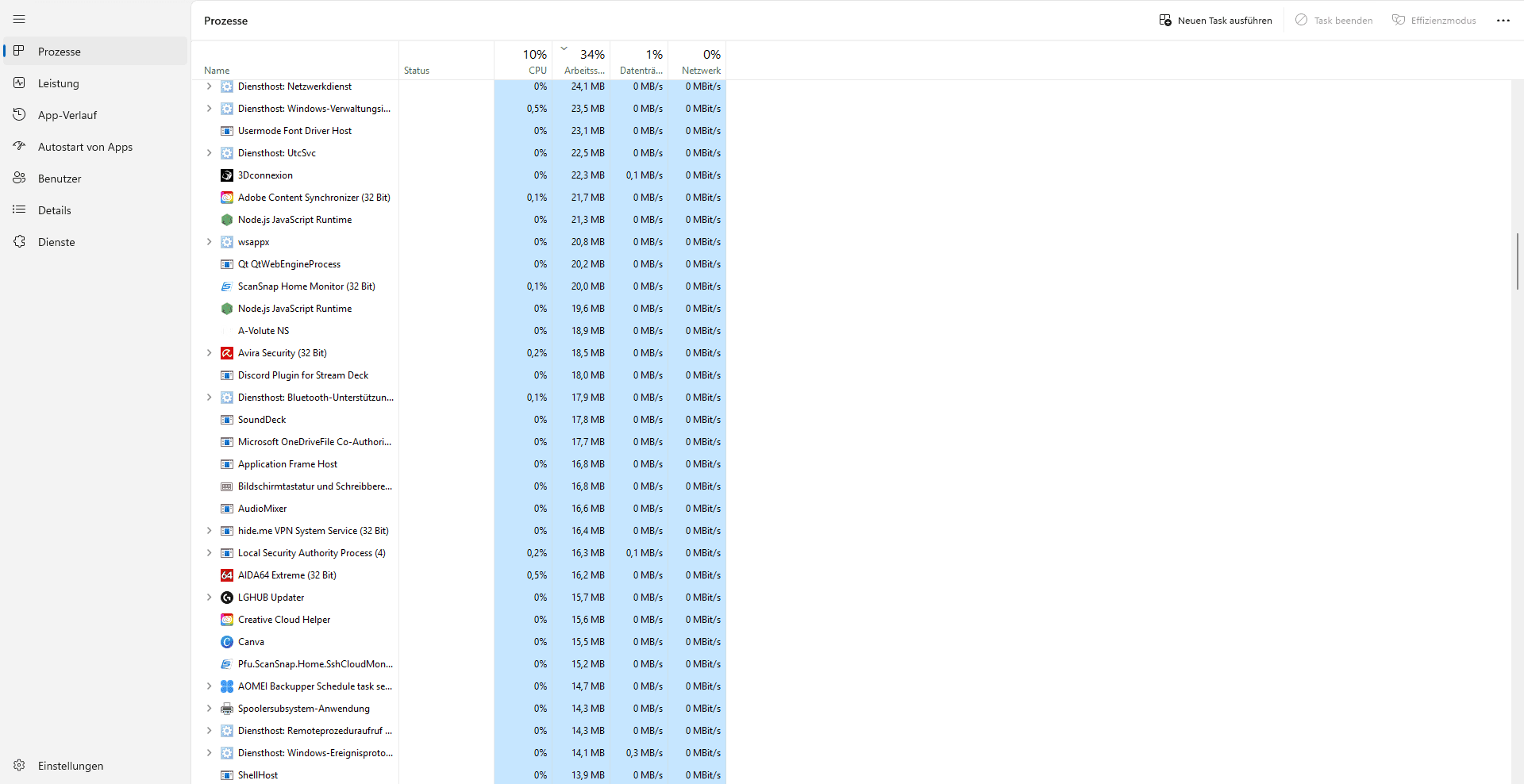Screen dimensions: 1524x784
Task: Open the hamburger navigation menu
Action: [19, 19]
